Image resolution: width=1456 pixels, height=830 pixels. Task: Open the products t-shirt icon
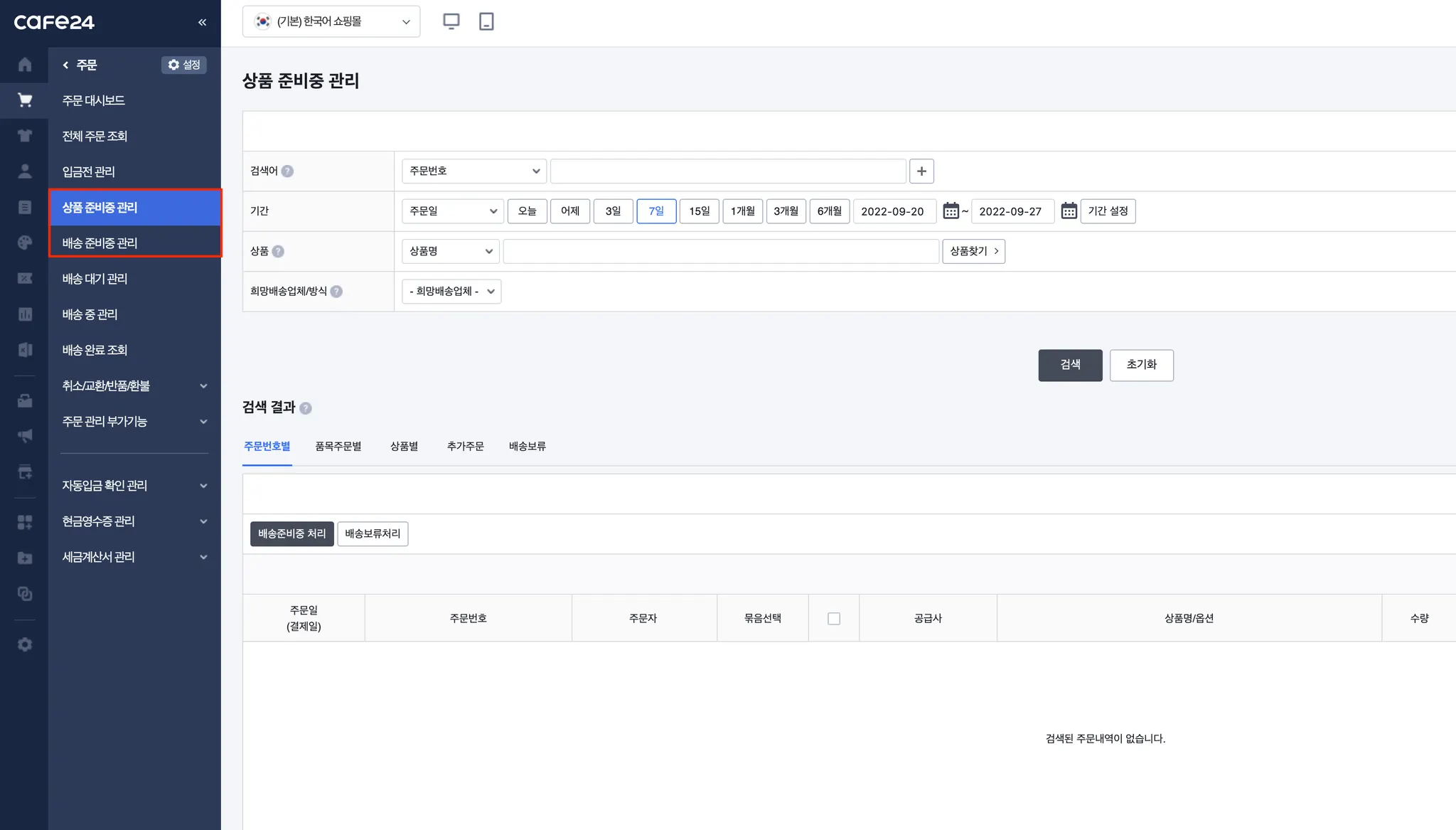(25, 136)
